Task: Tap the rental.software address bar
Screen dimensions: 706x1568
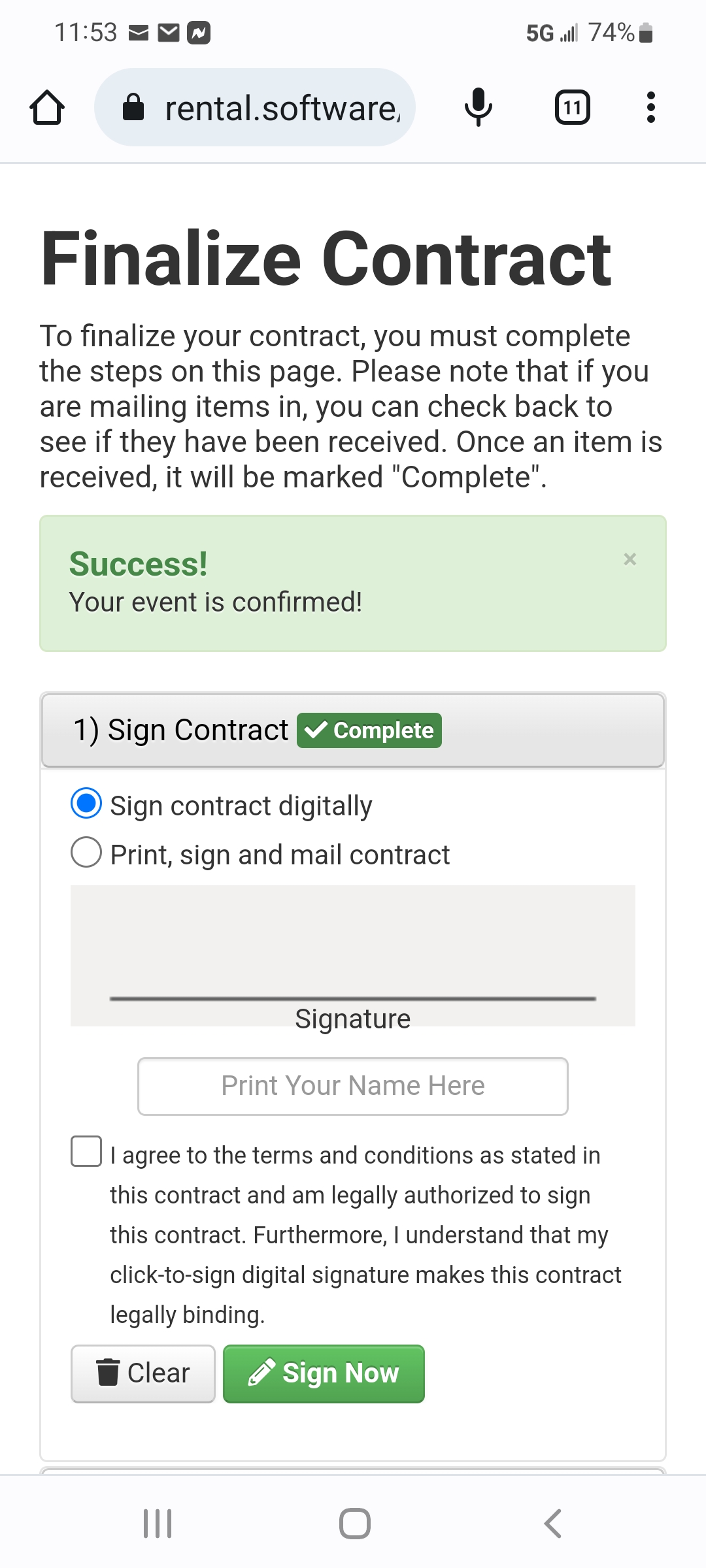Action: [281, 108]
